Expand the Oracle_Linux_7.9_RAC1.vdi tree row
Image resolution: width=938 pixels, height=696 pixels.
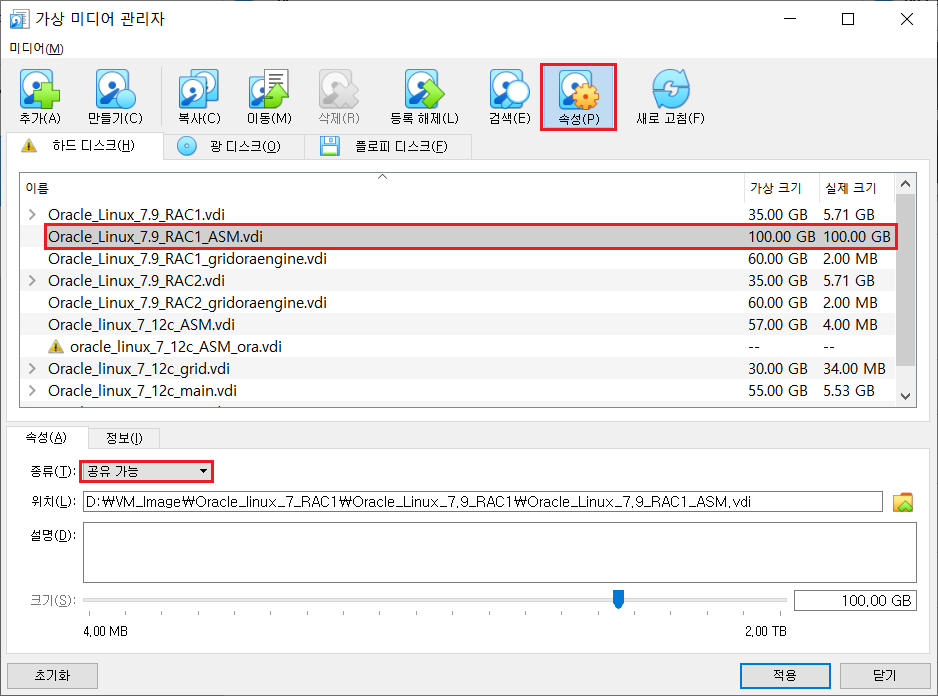[32, 214]
